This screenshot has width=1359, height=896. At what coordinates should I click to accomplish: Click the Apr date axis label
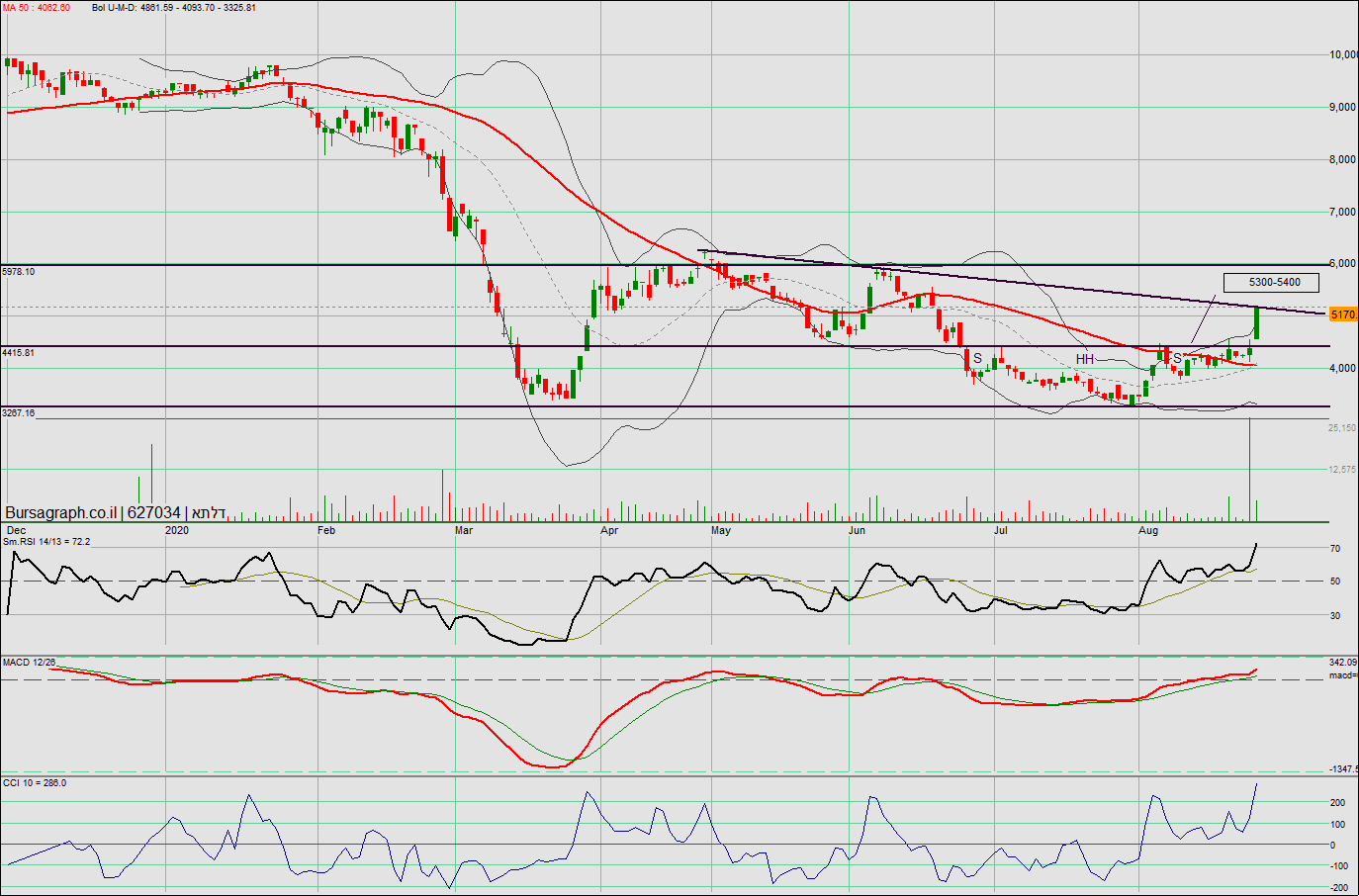(x=609, y=531)
